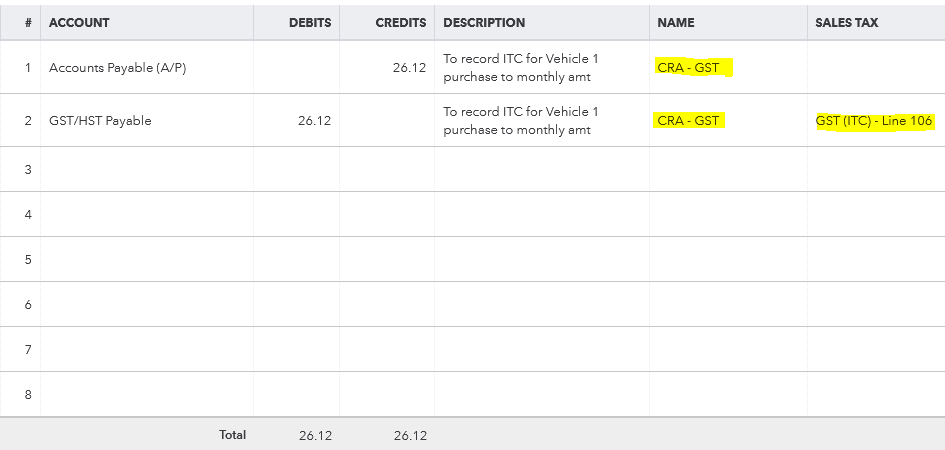Select row number 5

tap(28, 260)
